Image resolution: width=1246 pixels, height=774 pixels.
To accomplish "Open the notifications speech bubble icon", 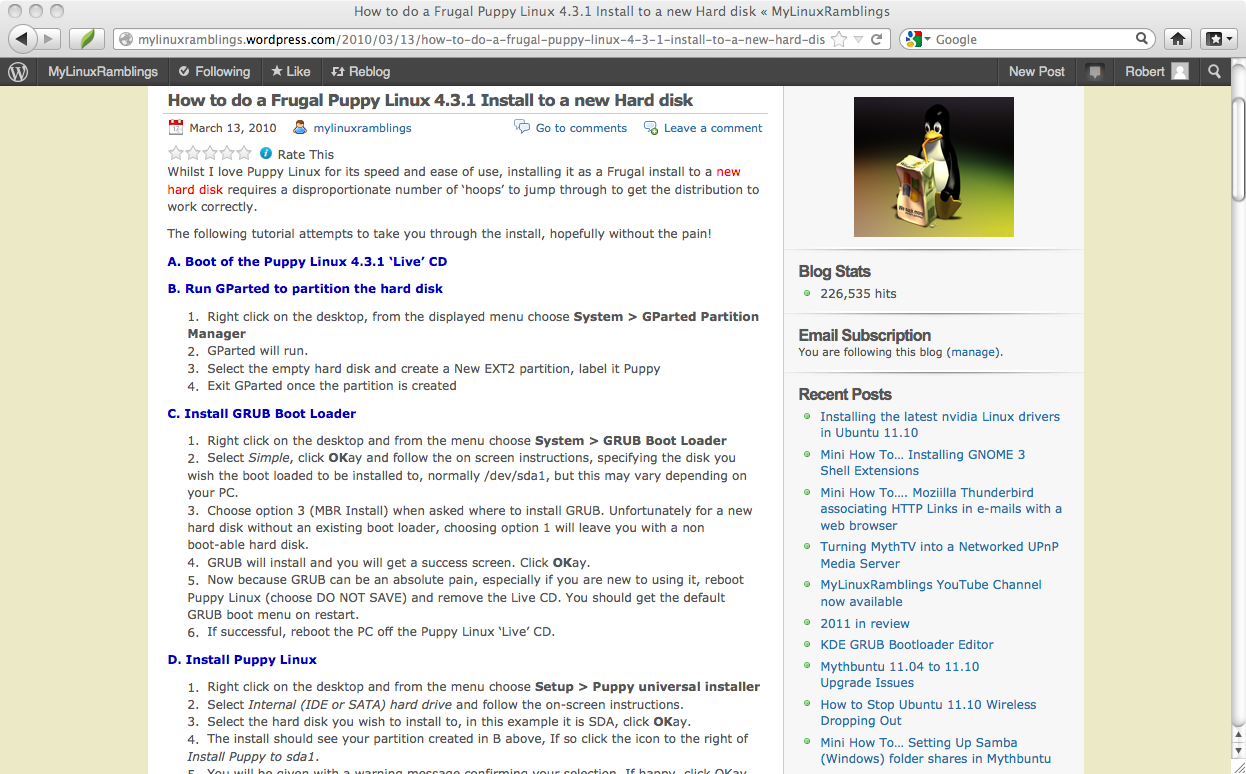I will tap(1095, 72).
